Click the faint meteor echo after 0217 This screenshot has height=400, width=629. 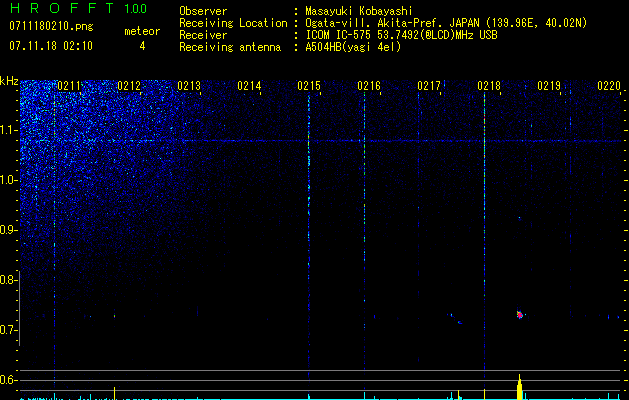[455, 318]
